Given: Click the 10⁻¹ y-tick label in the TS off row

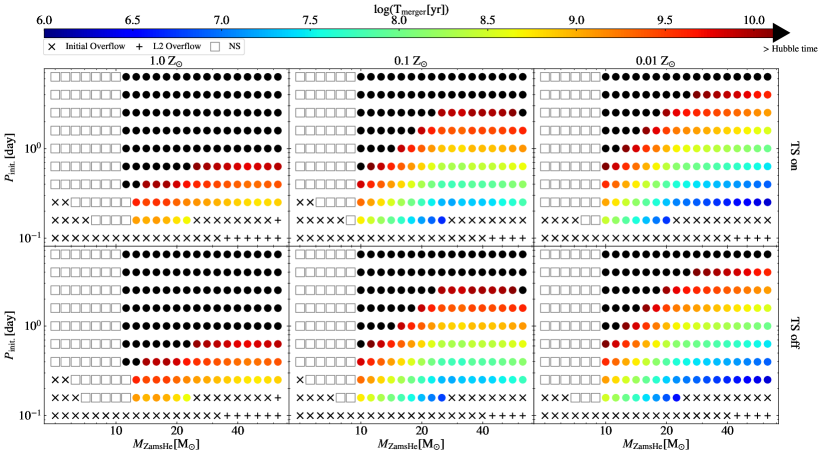Looking at the screenshot, I should point(29,415).
